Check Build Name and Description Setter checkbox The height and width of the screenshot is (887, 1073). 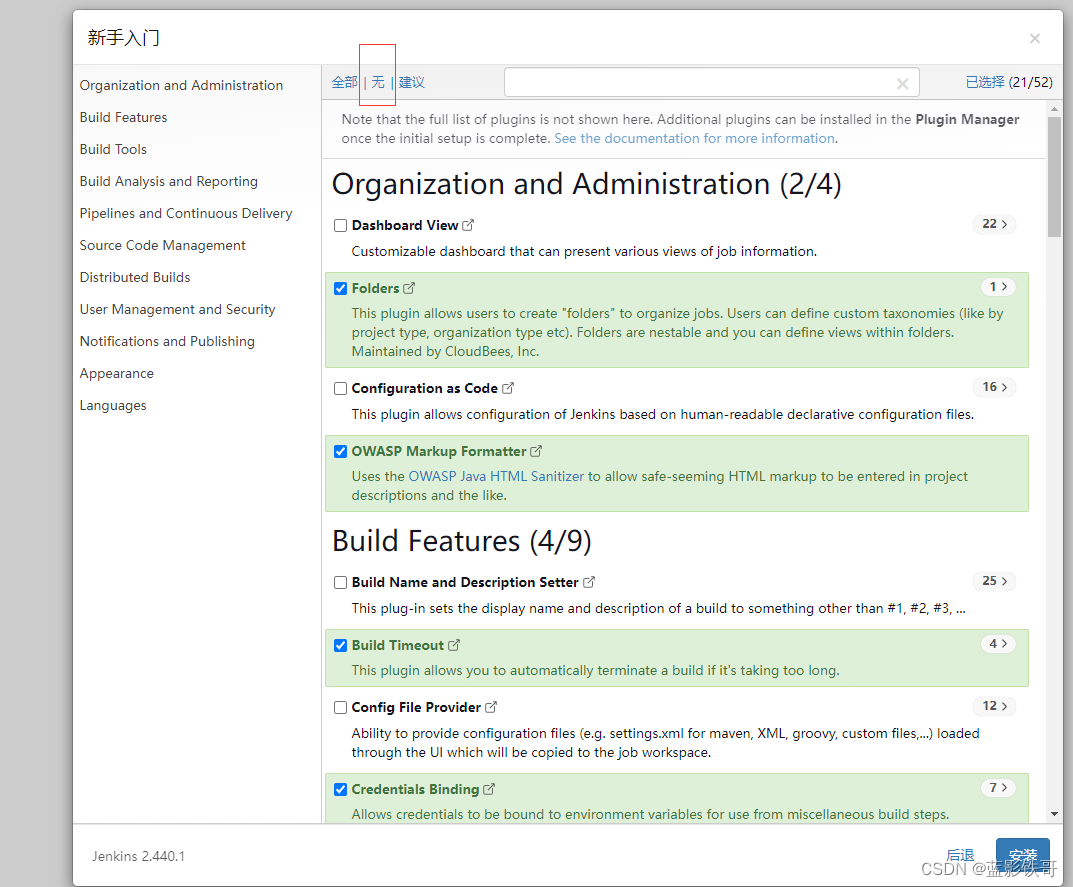tap(340, 582)
